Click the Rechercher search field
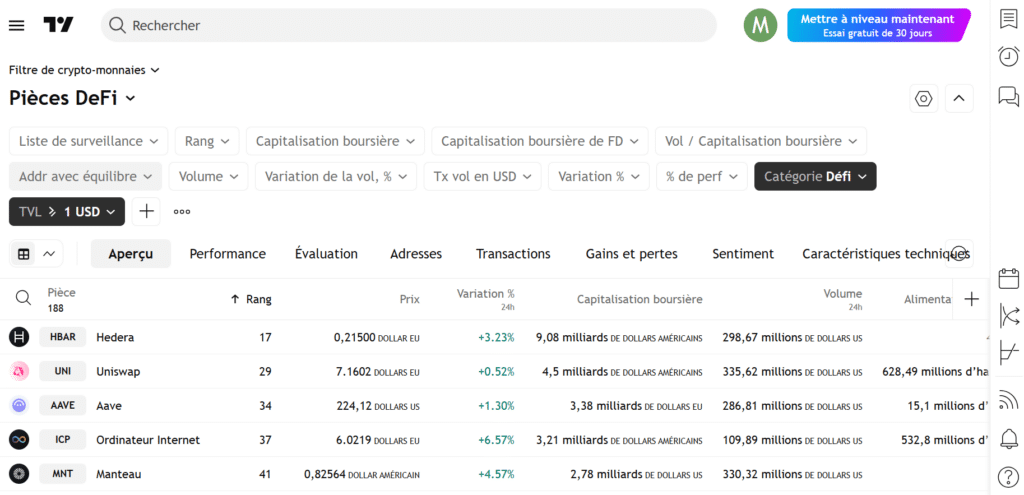 pyautogui.click(x=409, y=25)
